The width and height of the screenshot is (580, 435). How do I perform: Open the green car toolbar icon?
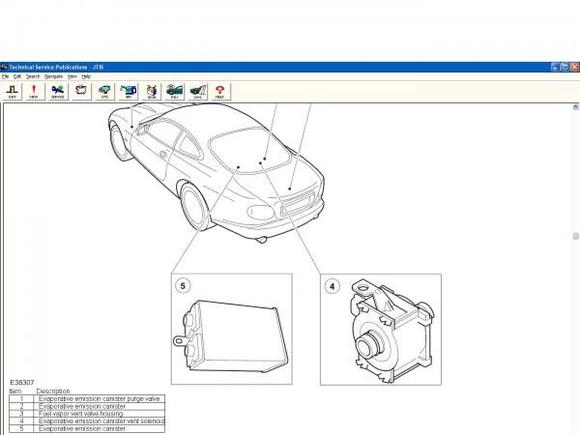point(105,91)
